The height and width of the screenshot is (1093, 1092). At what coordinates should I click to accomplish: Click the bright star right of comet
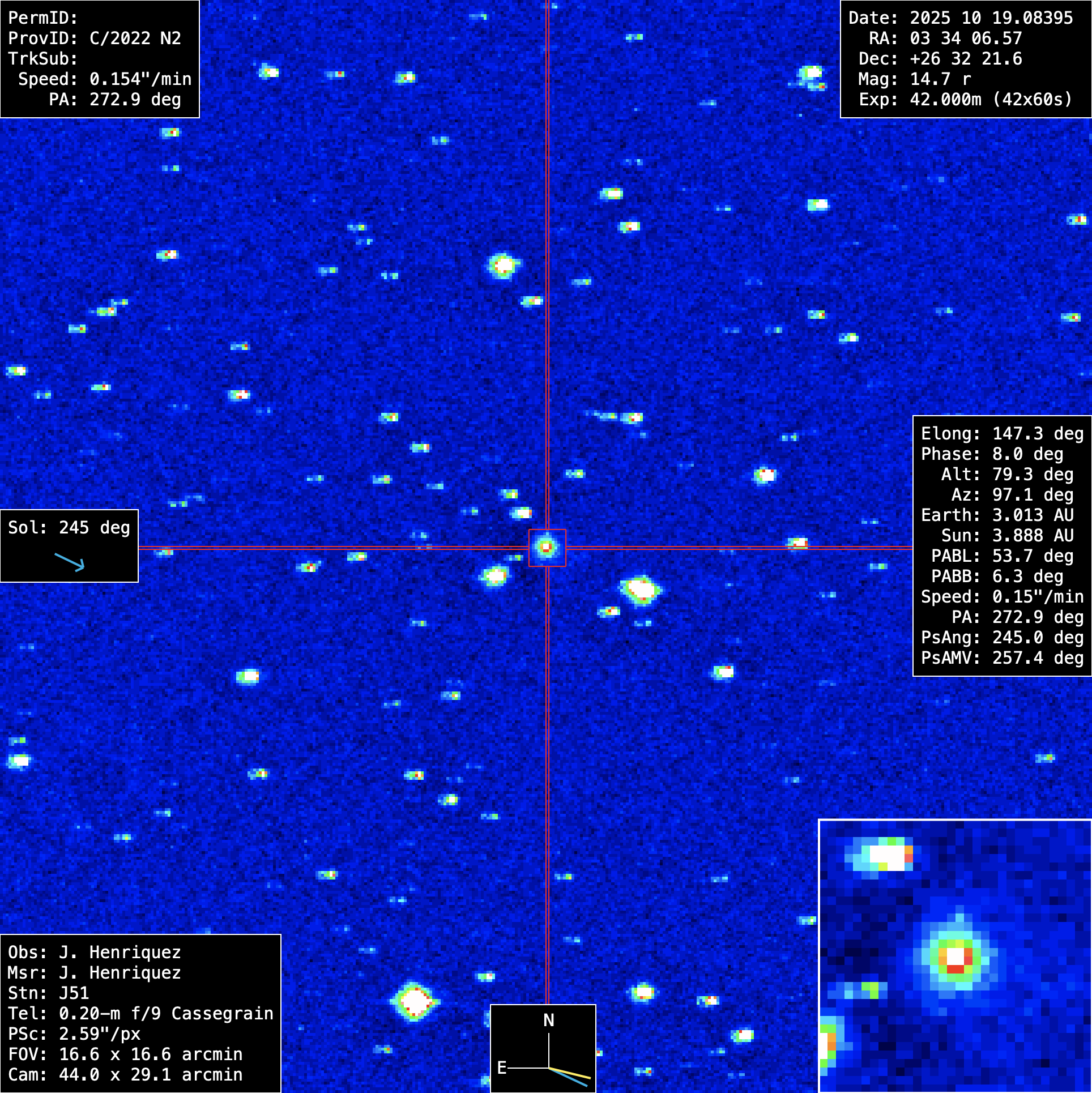641,590
